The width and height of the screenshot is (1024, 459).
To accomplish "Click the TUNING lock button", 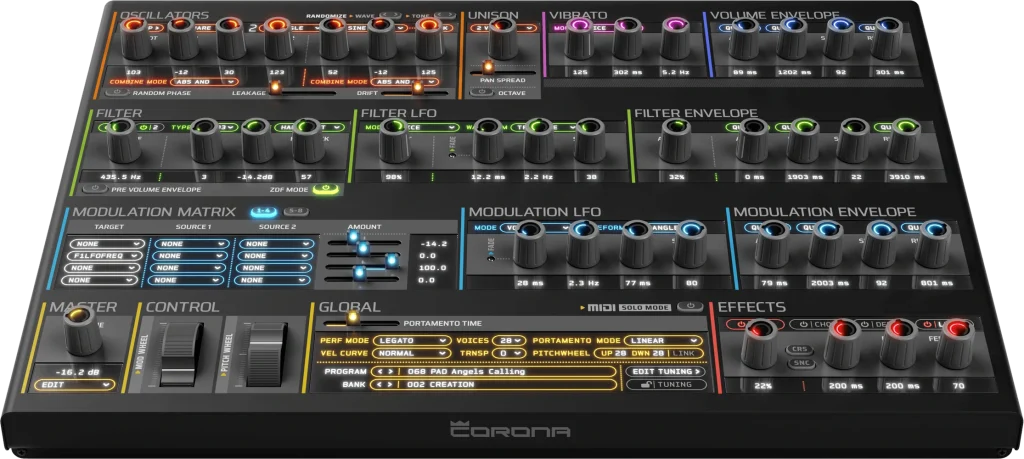I will tap(665, 385).
